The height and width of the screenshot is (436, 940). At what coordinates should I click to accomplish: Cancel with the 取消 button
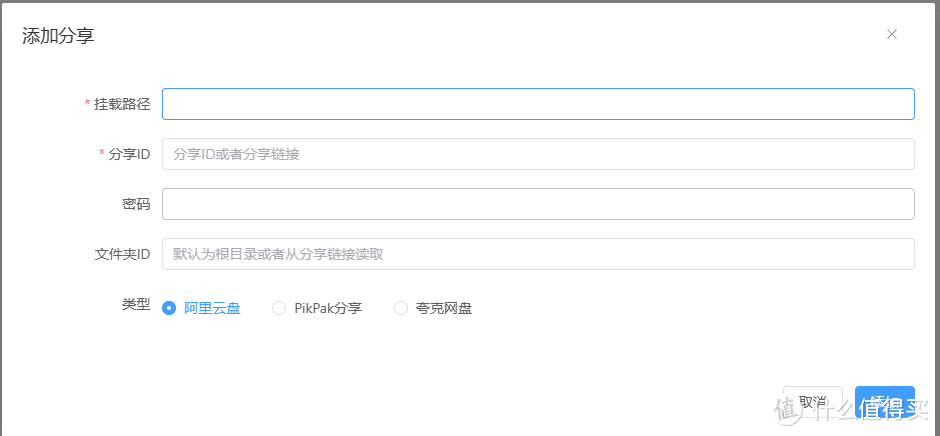(813, 401)
